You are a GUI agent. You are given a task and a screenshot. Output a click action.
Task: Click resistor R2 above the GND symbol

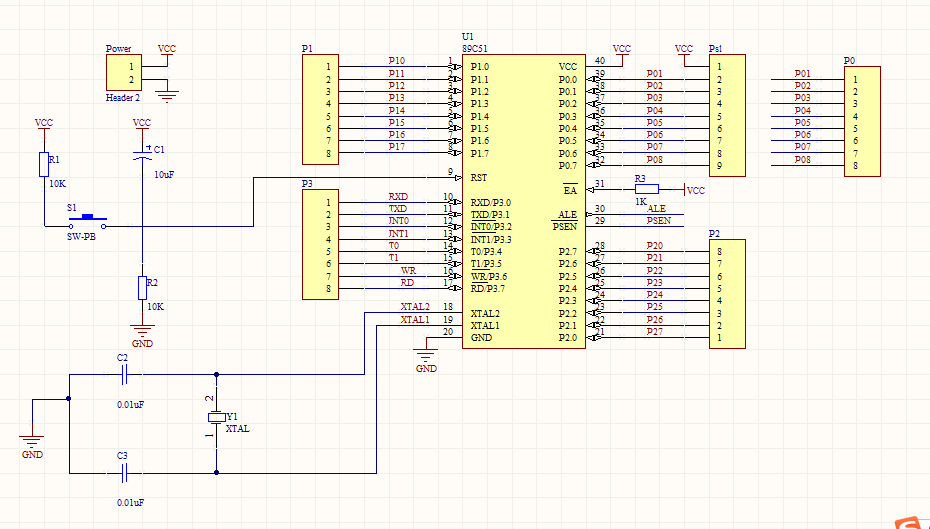pyautogui.click(x=142, y=288)
